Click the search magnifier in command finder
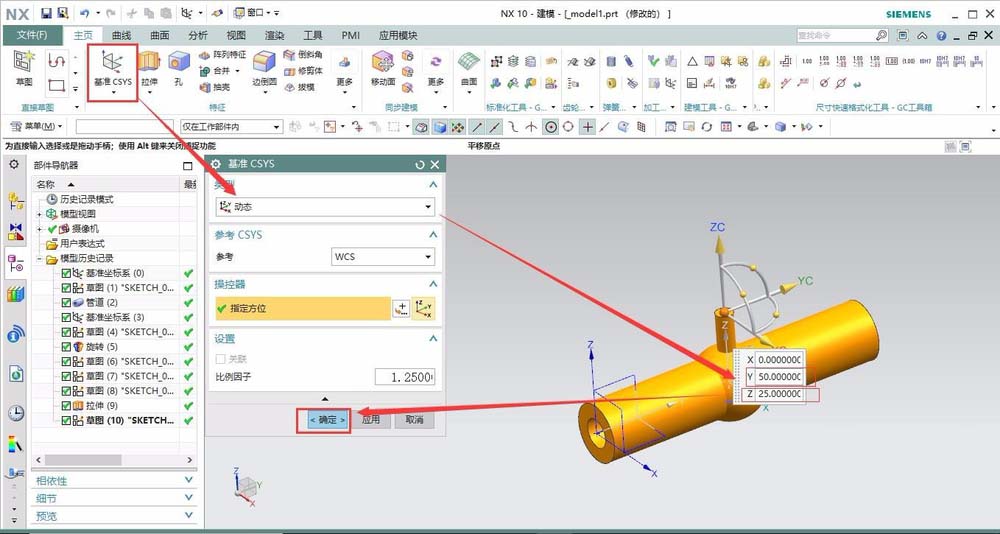 pyautogui.click(x=881, y=36)
